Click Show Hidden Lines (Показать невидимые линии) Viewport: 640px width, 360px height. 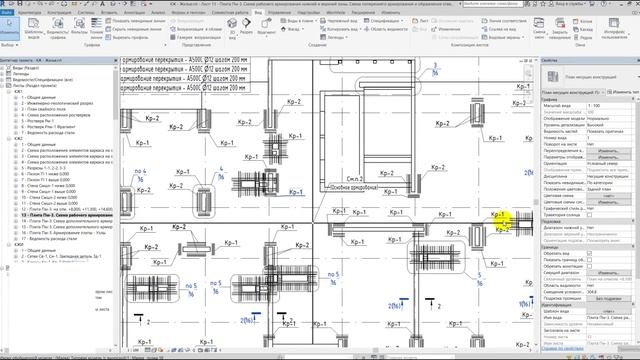pyautogui.click(x=136, y=20)
